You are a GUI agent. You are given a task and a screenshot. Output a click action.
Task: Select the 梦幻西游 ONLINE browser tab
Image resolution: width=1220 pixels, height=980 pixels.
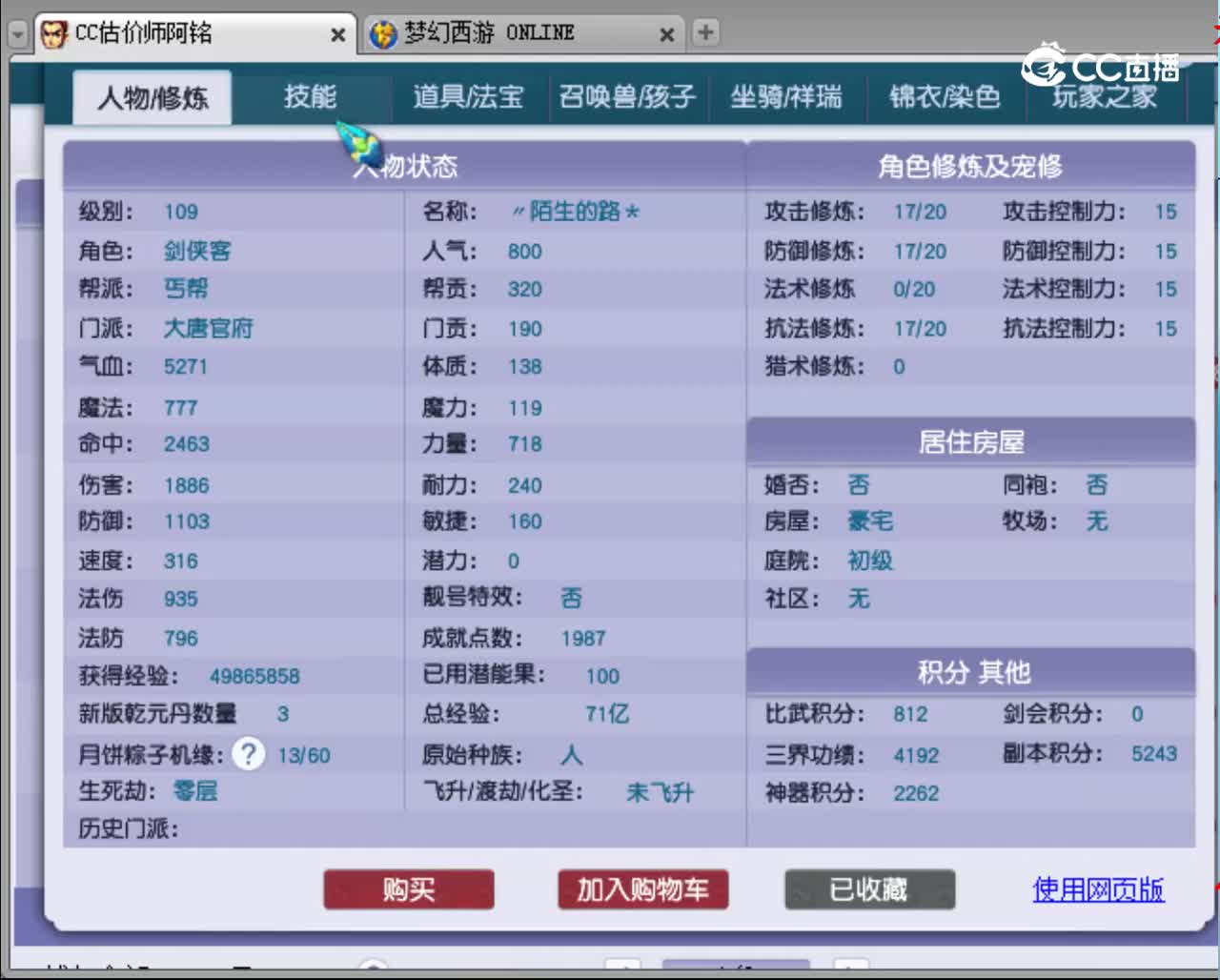coord(522,34)
